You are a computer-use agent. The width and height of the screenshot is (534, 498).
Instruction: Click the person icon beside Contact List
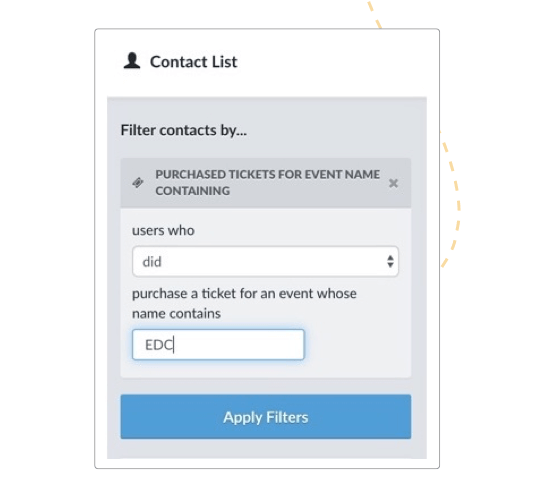[x=132, y=61]
